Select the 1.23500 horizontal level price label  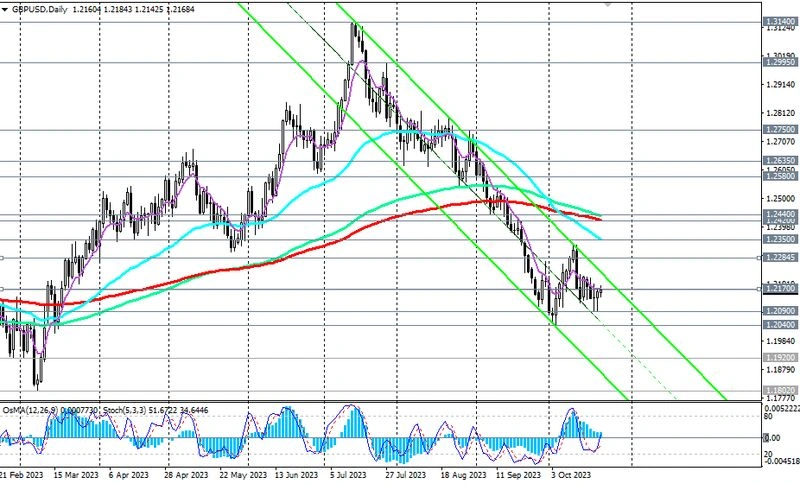781,239
